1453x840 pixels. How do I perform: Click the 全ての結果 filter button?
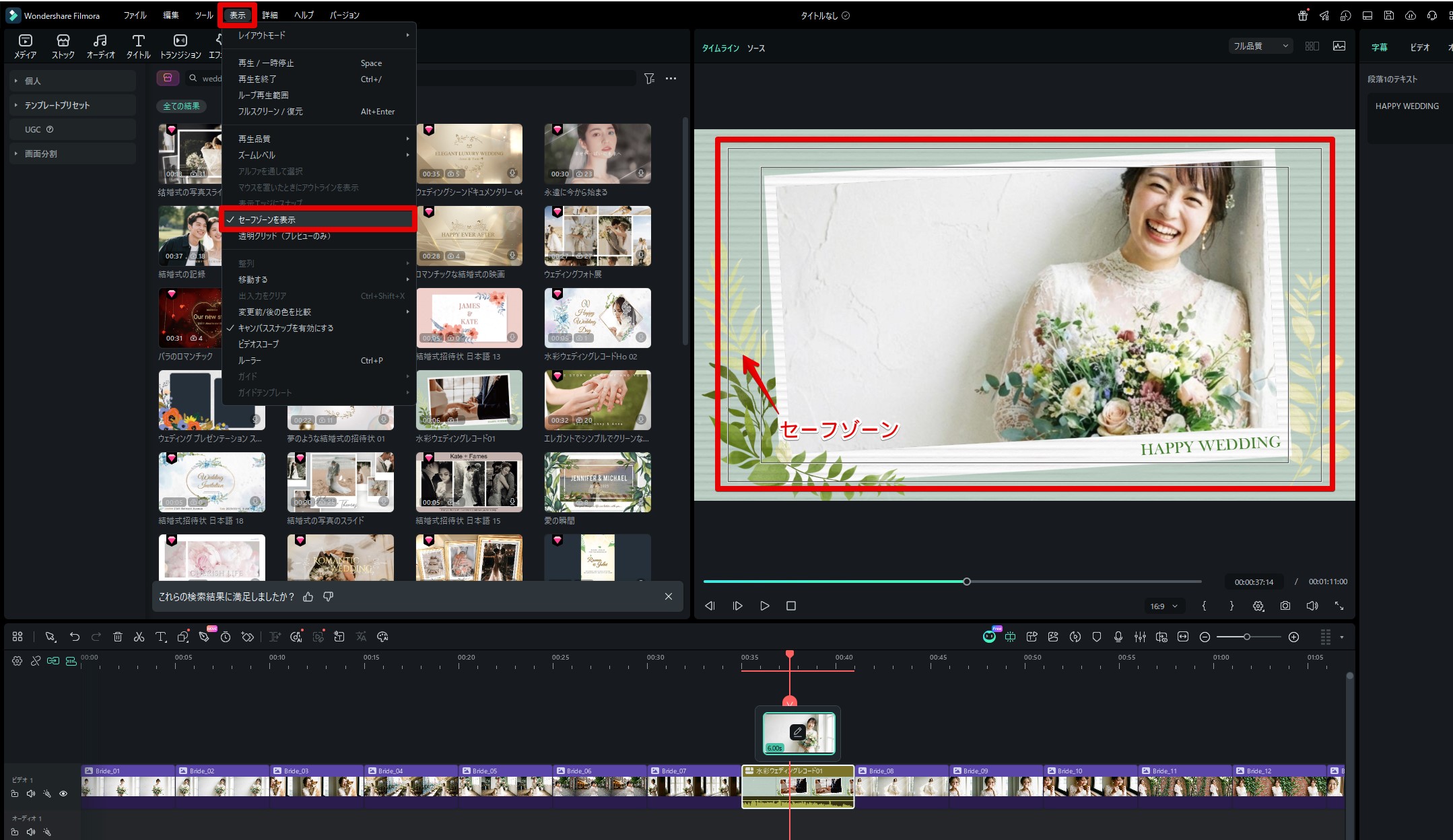click(182, 106)
